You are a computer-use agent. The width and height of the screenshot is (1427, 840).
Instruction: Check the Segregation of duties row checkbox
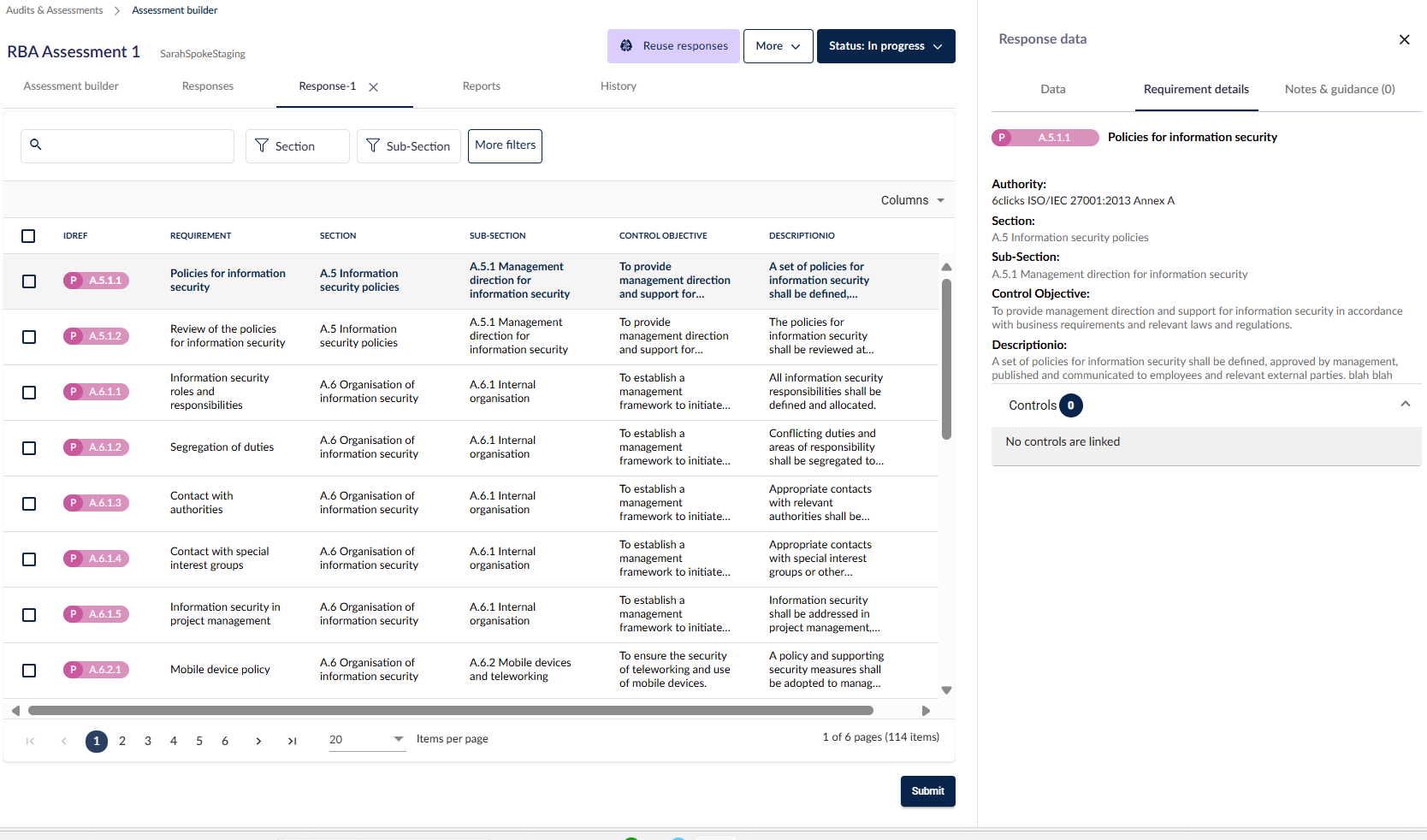pyautogui.click(x=29, y=448)
